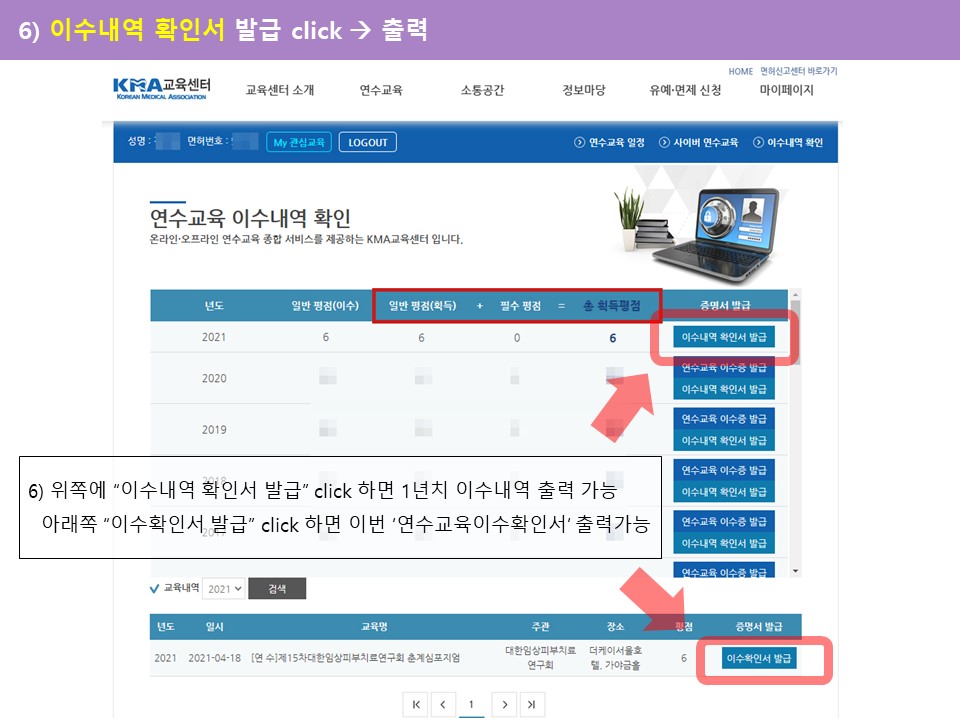
Task: Open the 교육내역 year dropdown showing 2021
Action: 223,589
